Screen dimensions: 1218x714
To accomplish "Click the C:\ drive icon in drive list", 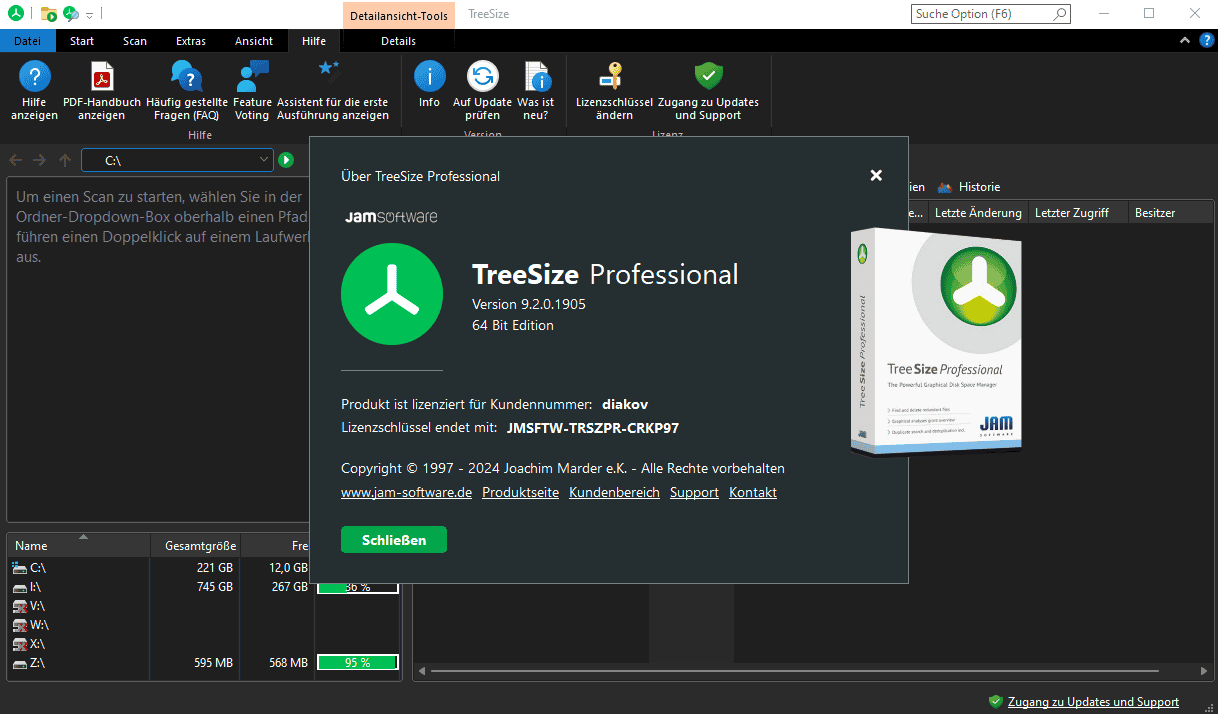I will tap(19, 568).
